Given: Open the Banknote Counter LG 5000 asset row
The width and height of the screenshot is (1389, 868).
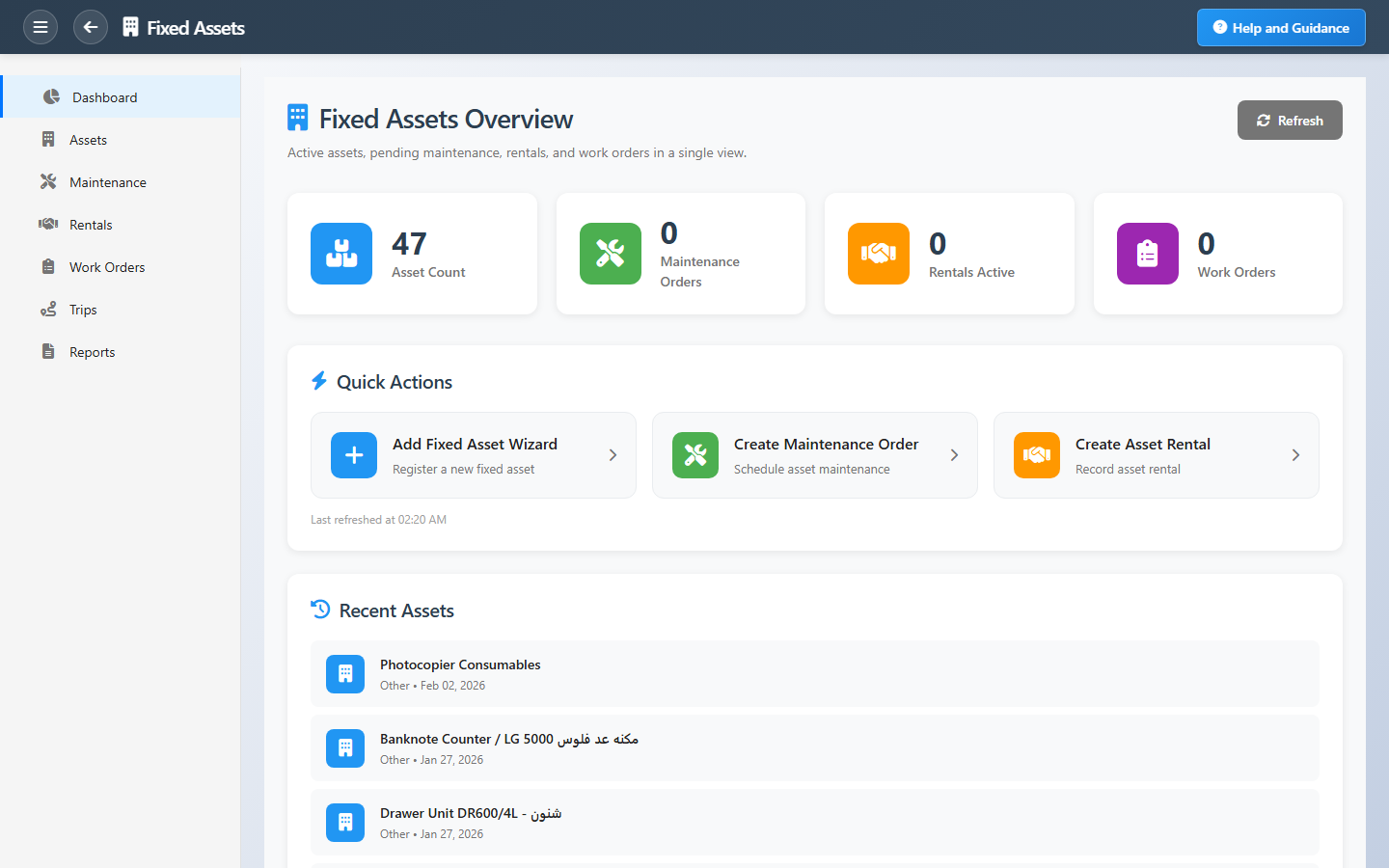Looking at the screenshot, I should coord(814,748).
